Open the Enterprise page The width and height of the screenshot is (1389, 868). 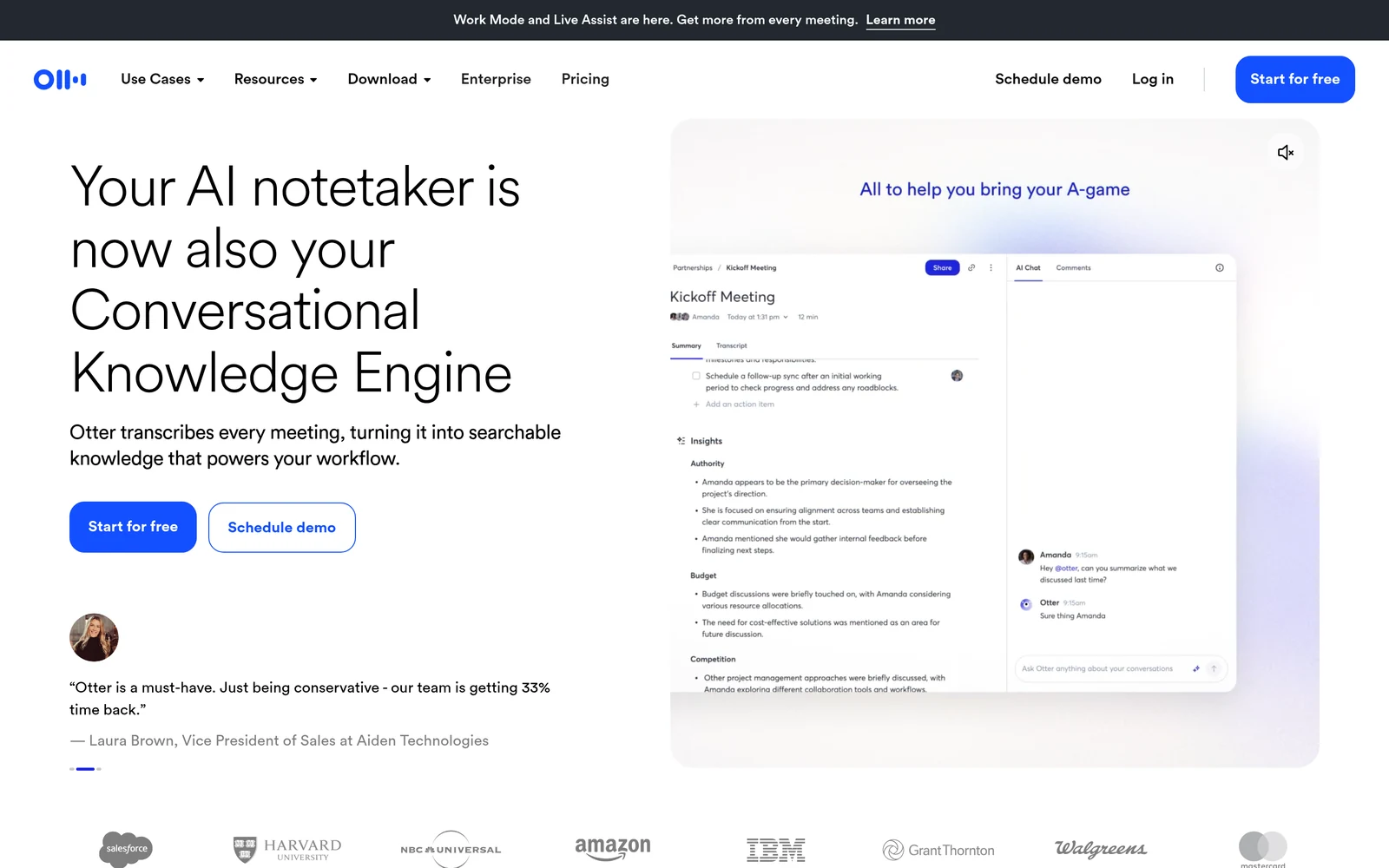click(x=496, y=79)
